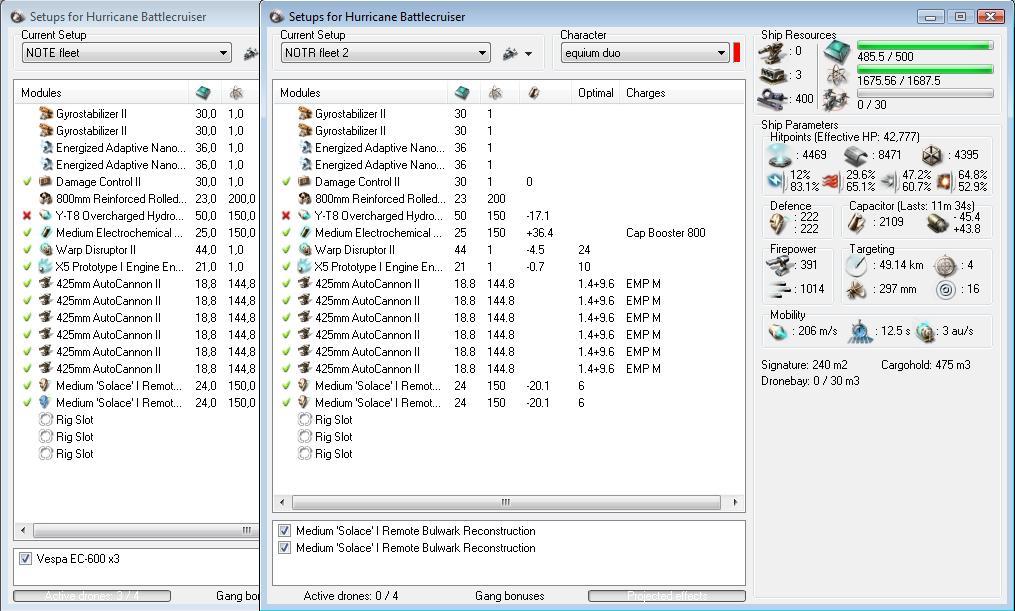
Task: Toggle Y-T8 Overcharged Hydro red X in front window
Action: (x=286, y=216)
